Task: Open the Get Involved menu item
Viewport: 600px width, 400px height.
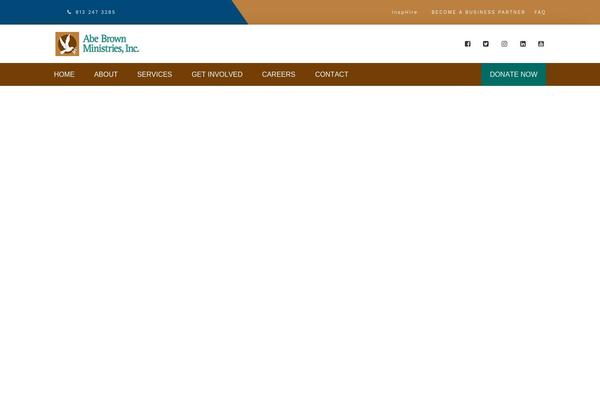Action: click(x=217, y=74)
